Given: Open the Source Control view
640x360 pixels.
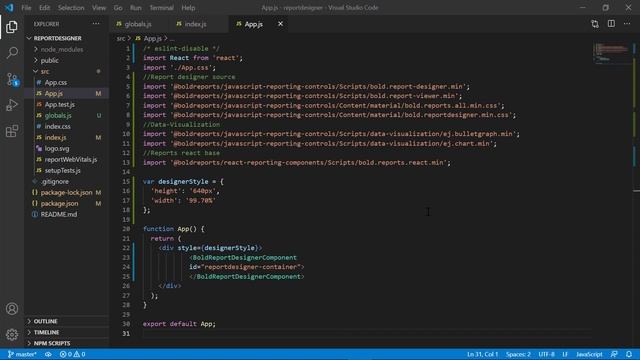Looking at the screenshot, I should point(12,79).
